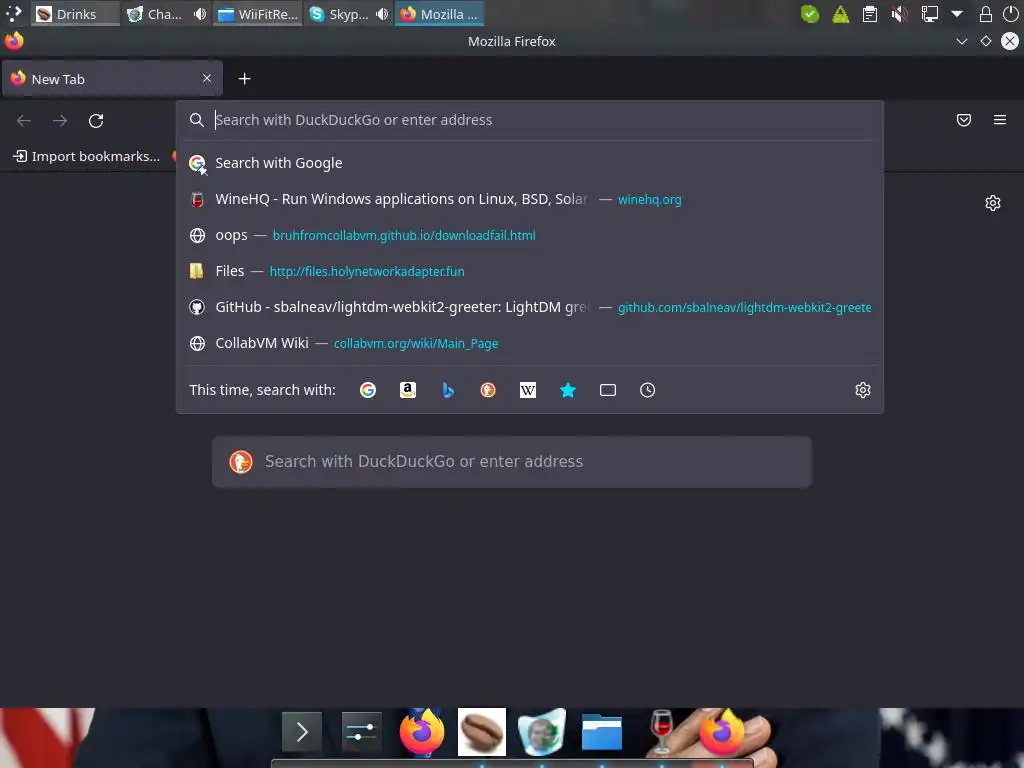Screen dimensions: 1024x768
Task: Expand hidden system tray icons arrow
Action: tap(957, 14)
